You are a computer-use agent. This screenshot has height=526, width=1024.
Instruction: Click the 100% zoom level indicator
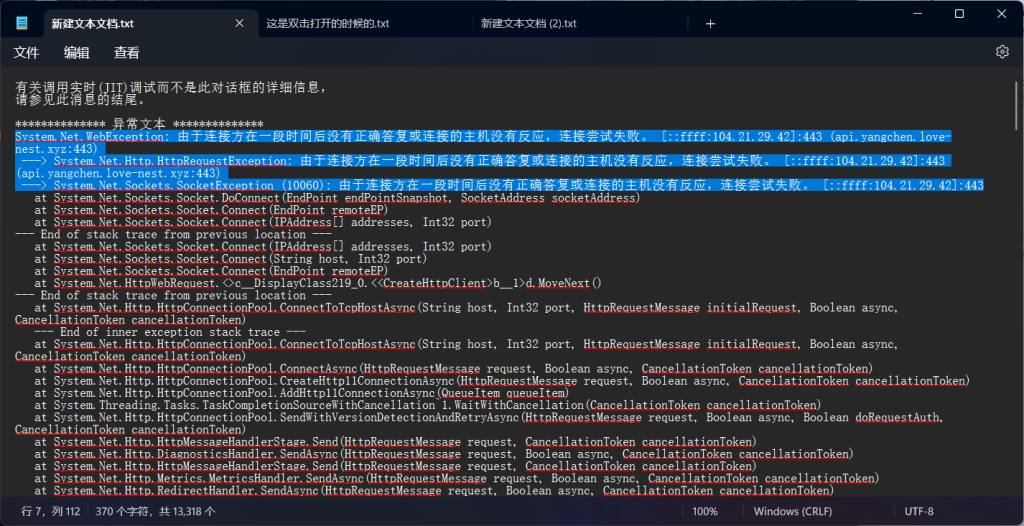pos(705,511)
